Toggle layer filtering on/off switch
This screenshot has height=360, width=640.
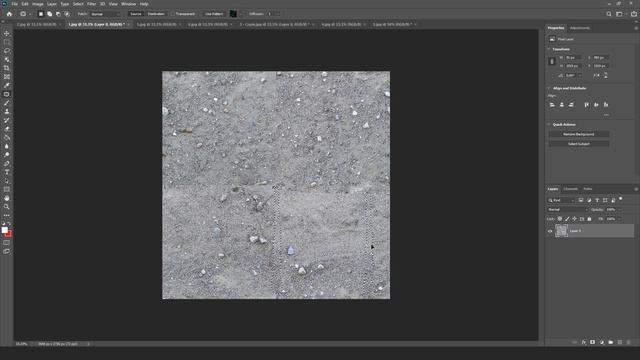coord(621,199)
